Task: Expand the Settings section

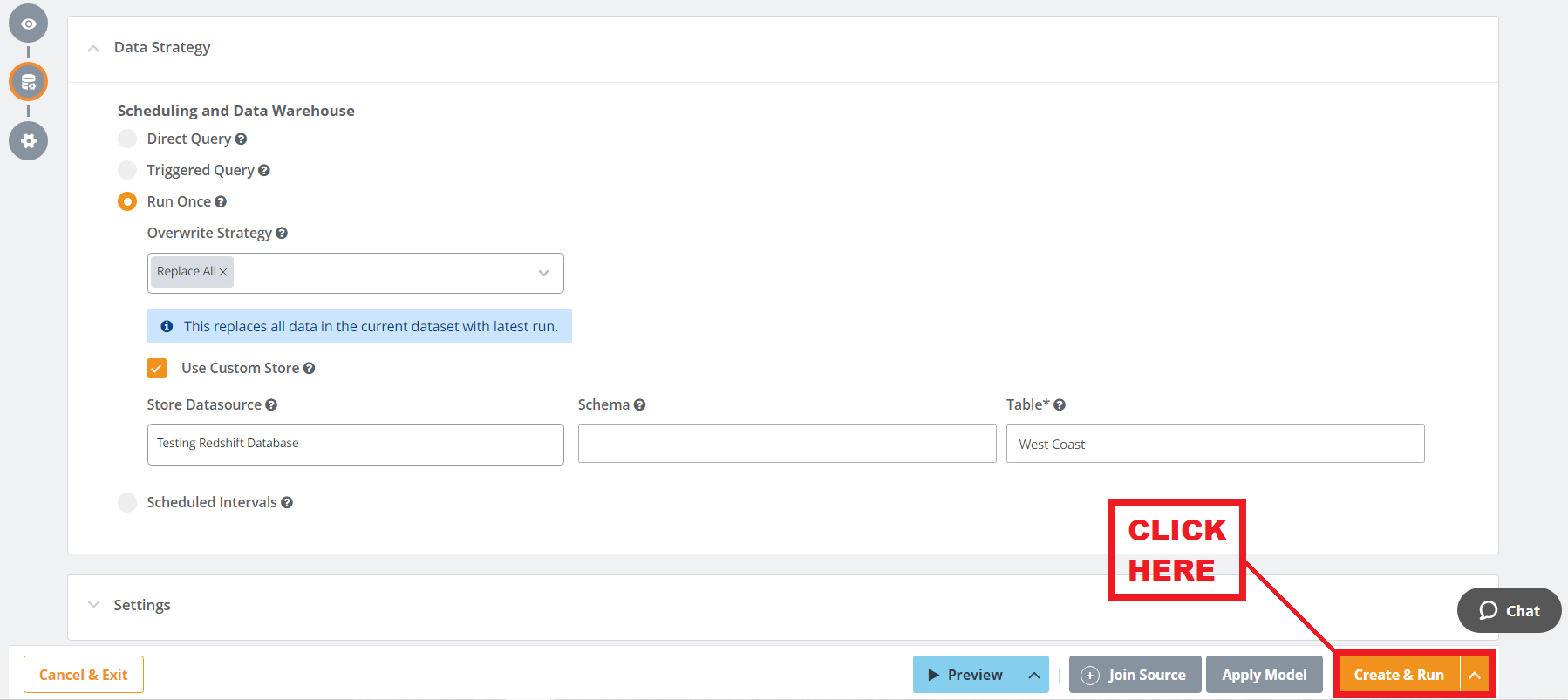Action: click(93, 605)
